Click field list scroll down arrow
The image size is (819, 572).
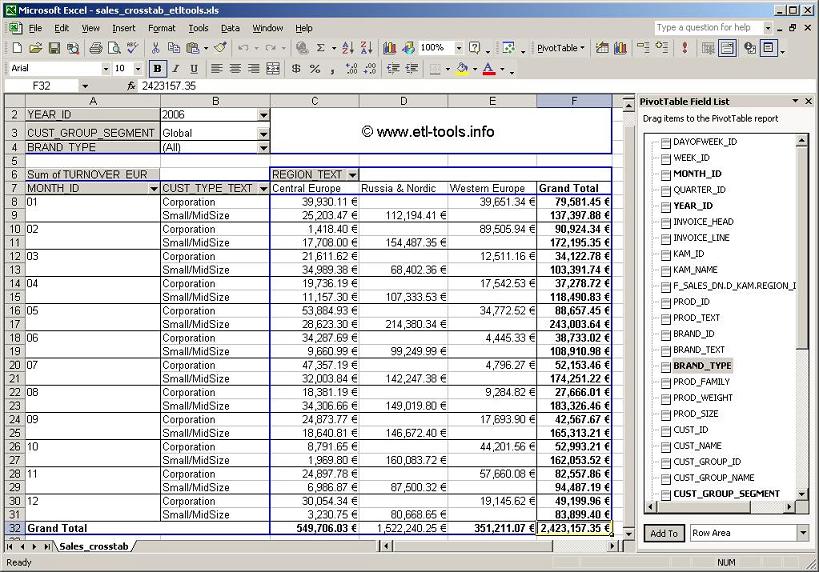802,494
